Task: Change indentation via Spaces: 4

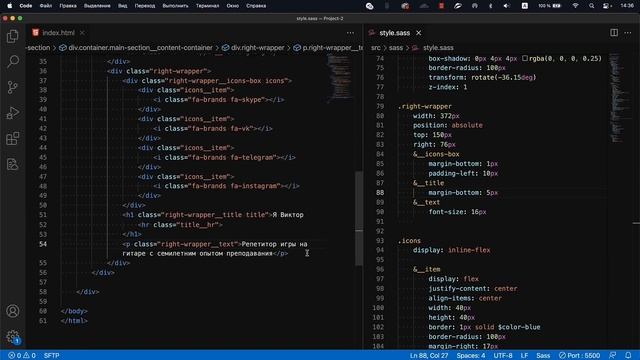Action: [x=471, y=356]
